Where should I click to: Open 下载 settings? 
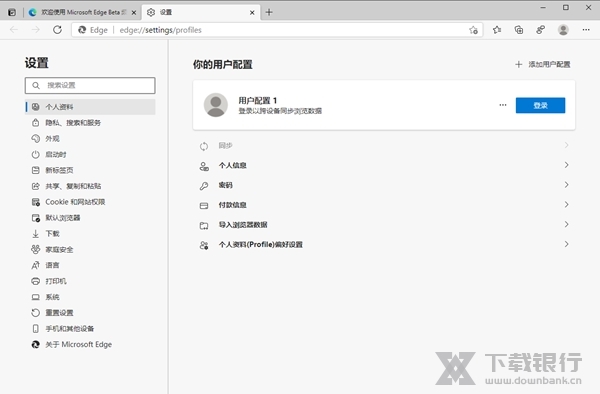coord(90,234)
